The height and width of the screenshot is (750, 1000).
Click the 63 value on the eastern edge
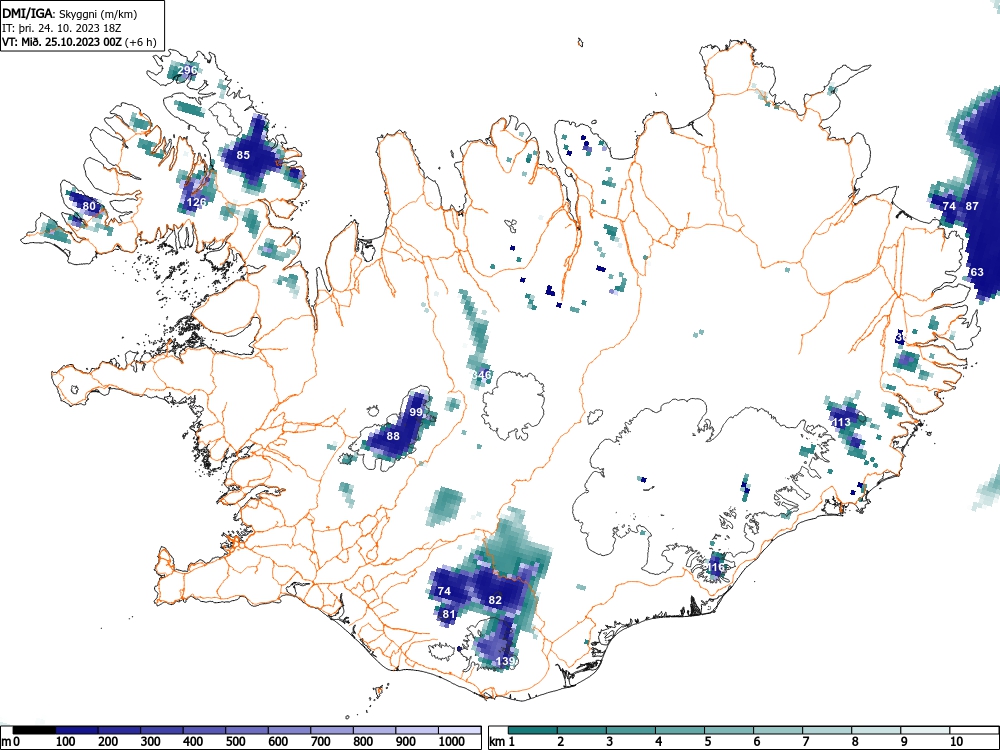(976, 272)
